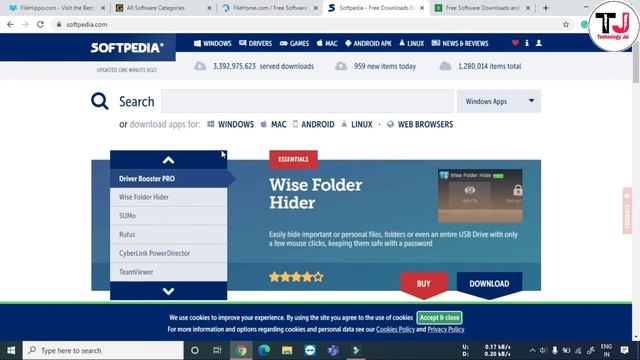Screen dimensions: 640x360
Task: Open the Android APK section
Action: tap(368, 43)
